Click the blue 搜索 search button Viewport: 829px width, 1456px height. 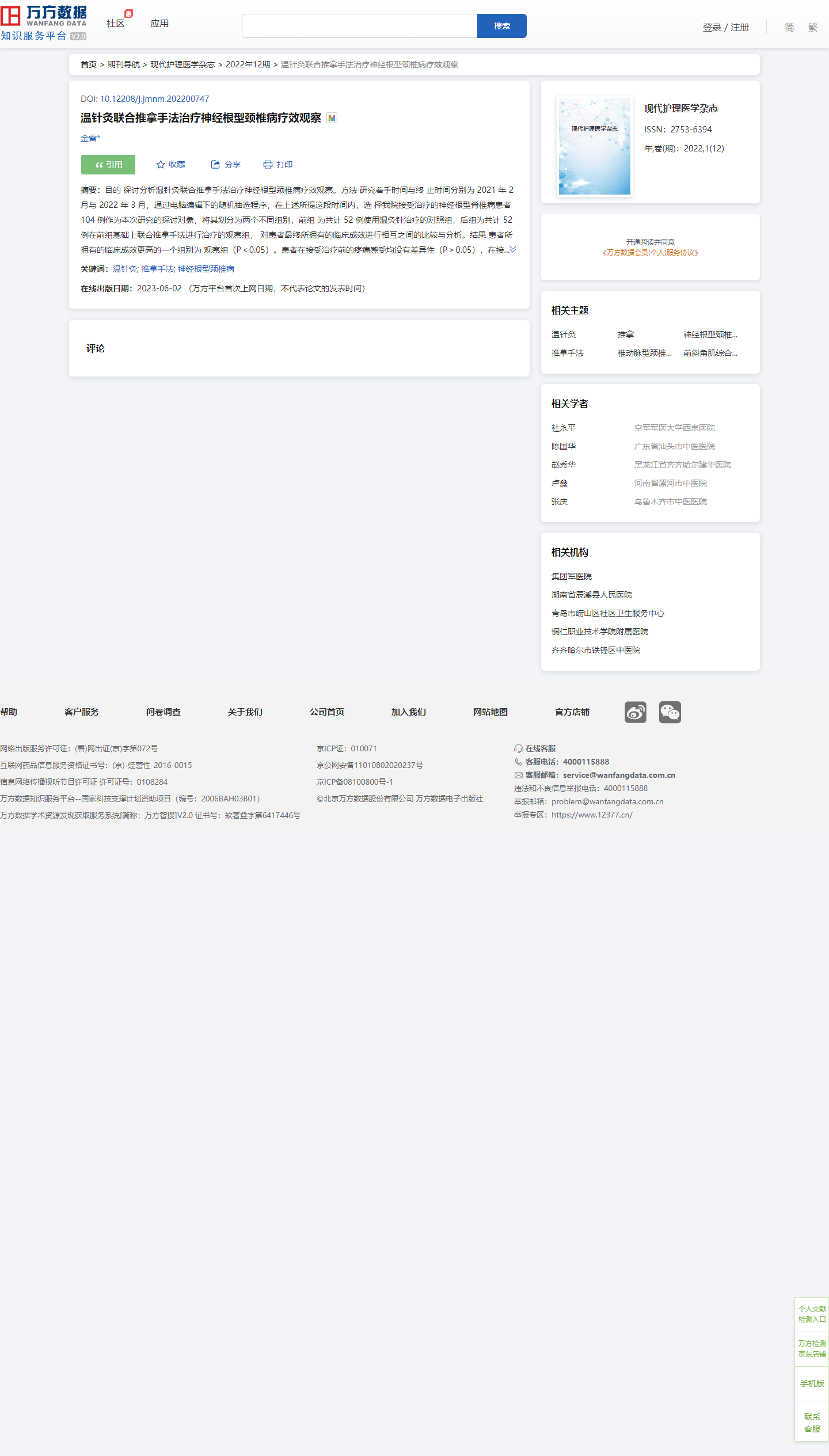tap(502, 26)
